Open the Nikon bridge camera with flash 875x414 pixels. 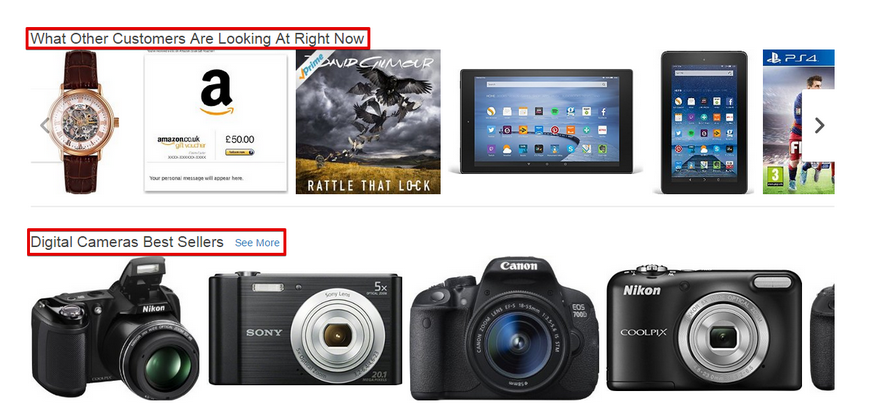point(115,328)
